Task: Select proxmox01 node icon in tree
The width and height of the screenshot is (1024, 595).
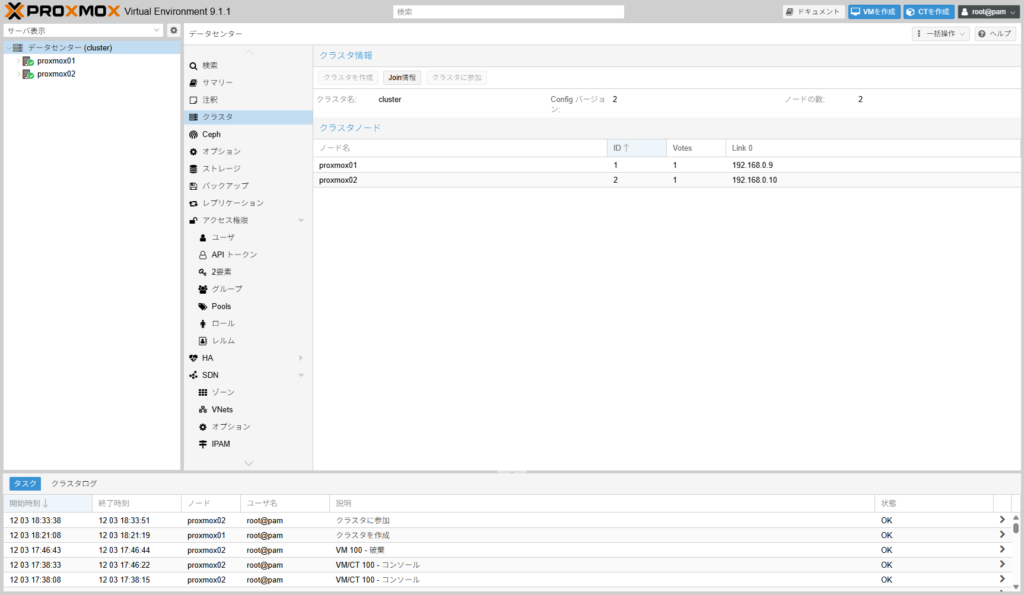Action: coord(28,61)
